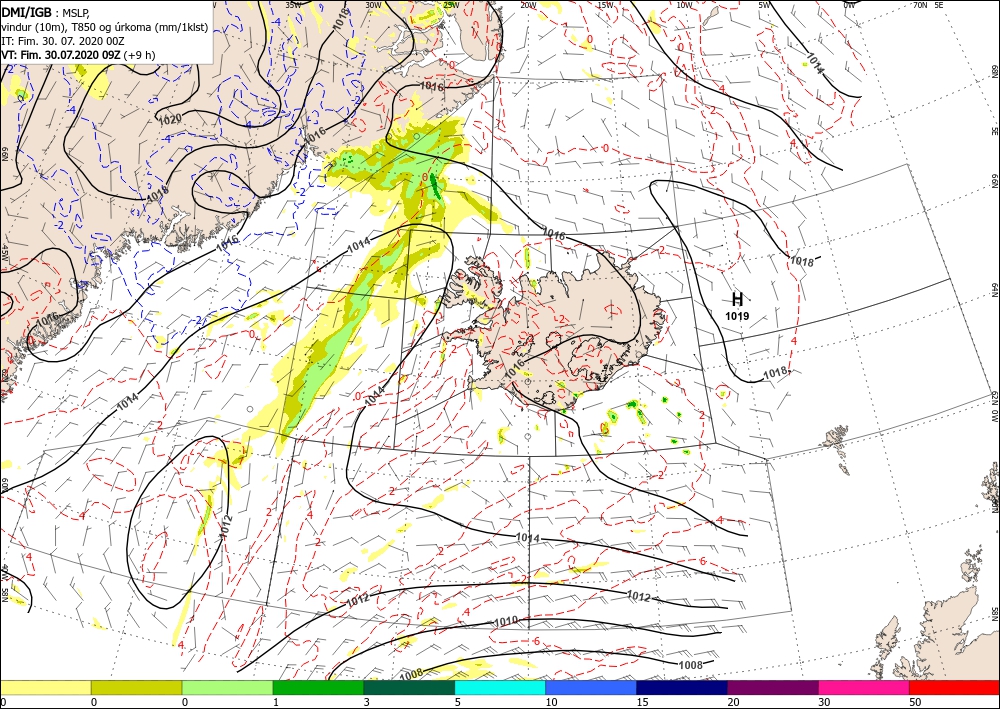Click the '70N' latitude label
This screenshot has width=1000, height=709.
point(920,5)
